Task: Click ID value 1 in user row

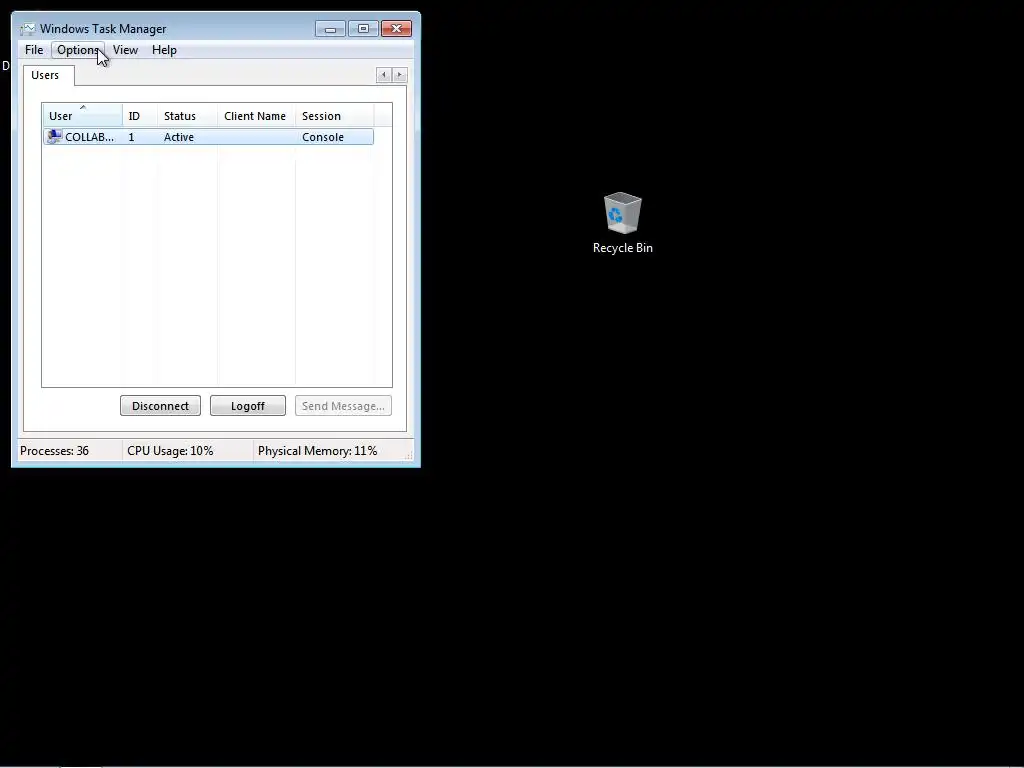Action: tap(131, 137)
